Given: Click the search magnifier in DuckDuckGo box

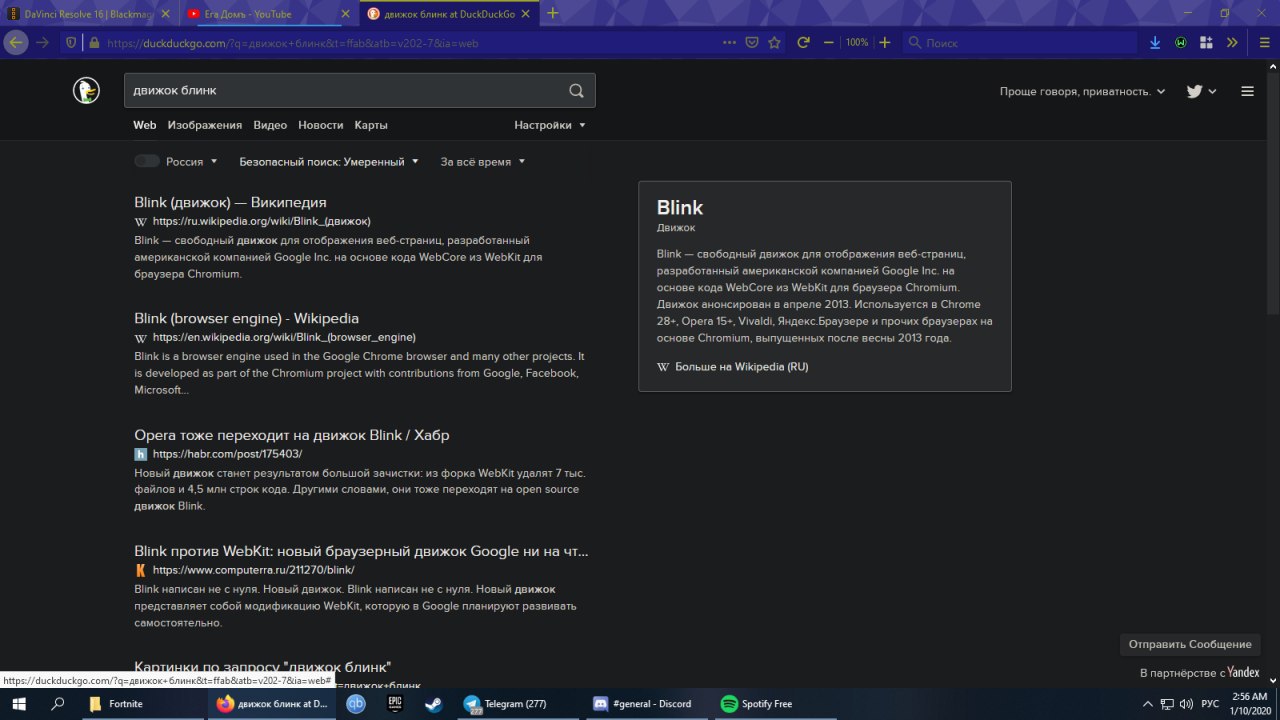Looking at the screenshot, I should (576, 90).
